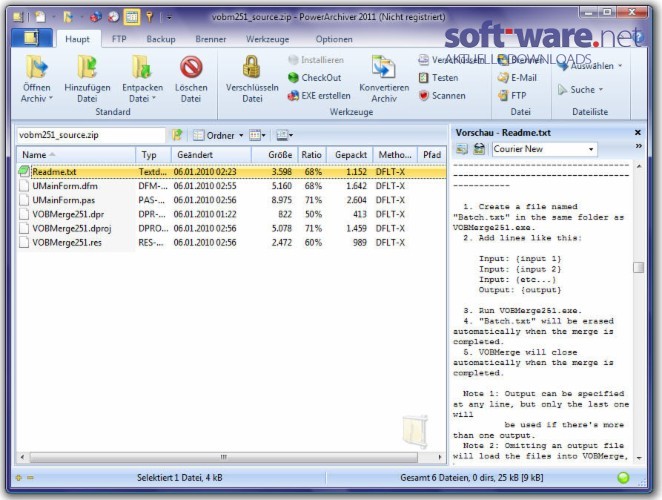662x500 pixels.
Task: Click the Testen checklist icon
Action: [423, 78]
